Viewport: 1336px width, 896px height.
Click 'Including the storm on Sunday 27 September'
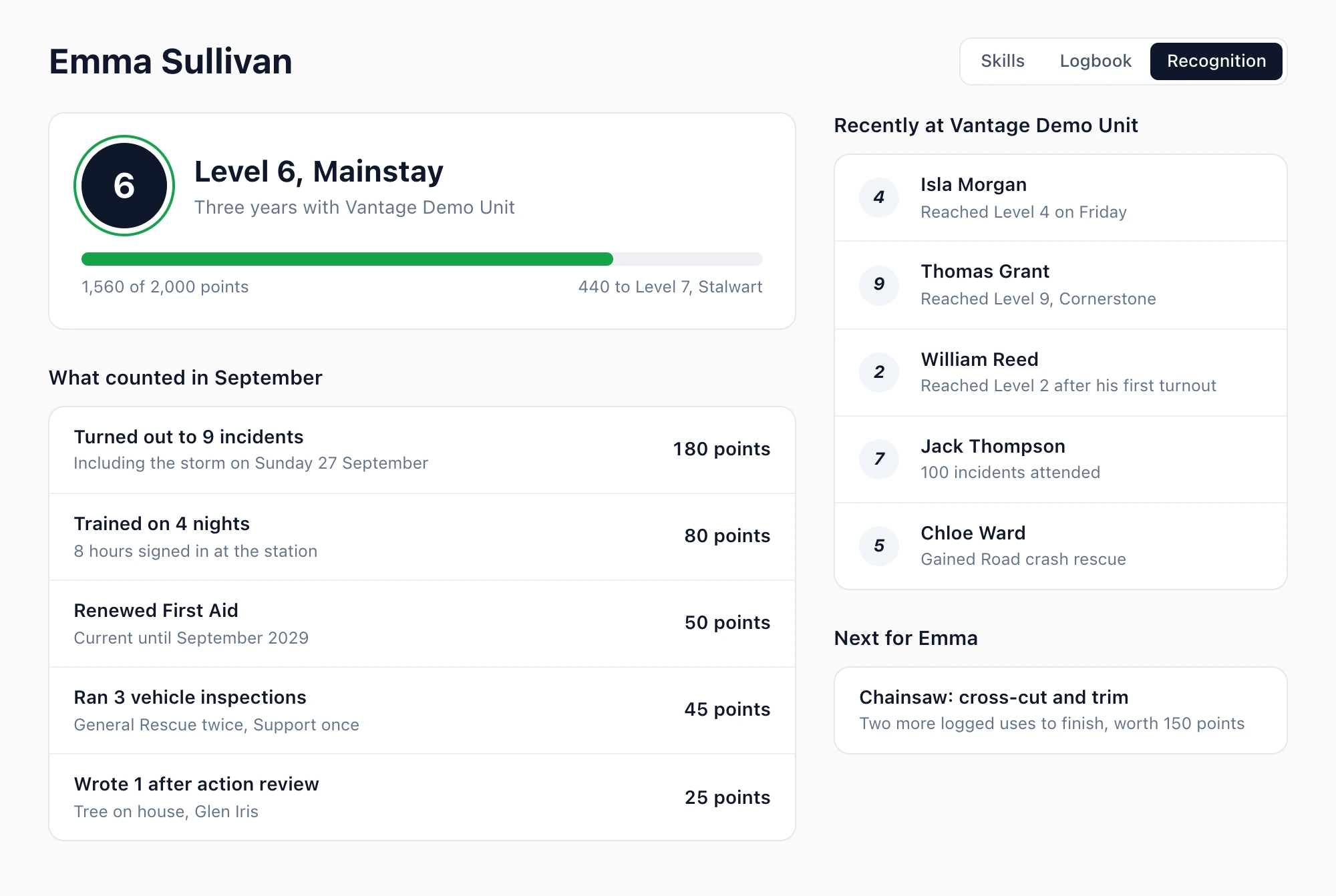[x=251, y=463]
